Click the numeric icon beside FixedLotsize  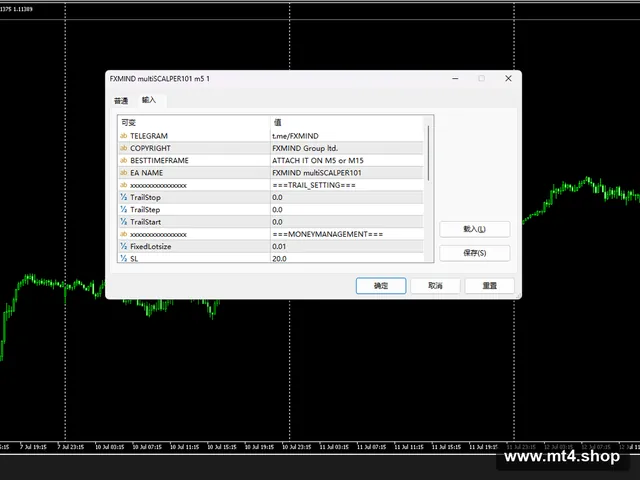point(124,246)
